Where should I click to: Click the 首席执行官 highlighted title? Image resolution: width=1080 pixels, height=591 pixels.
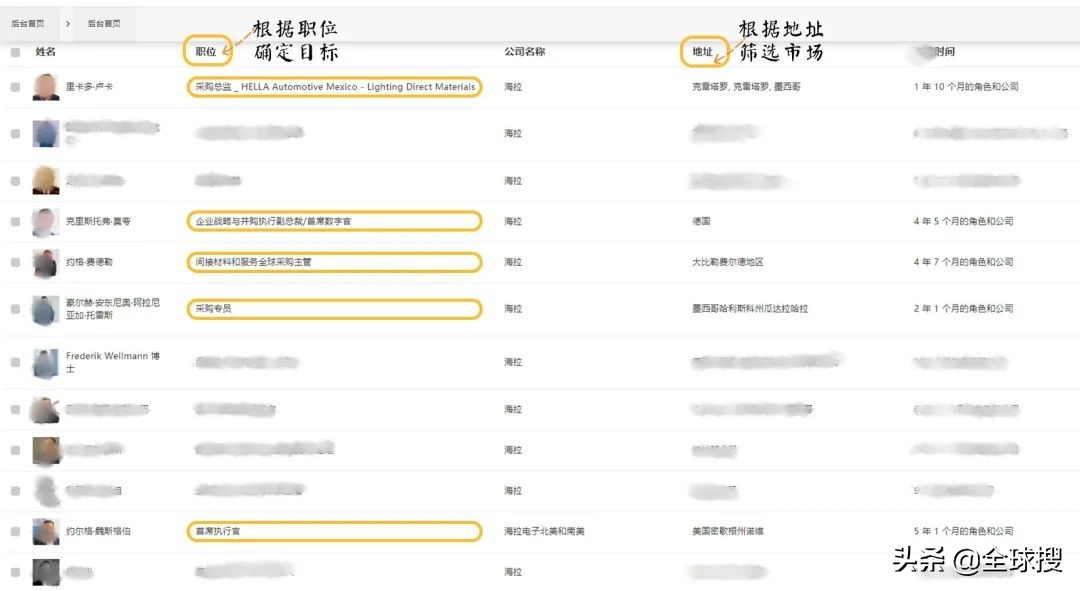(219, 530)
